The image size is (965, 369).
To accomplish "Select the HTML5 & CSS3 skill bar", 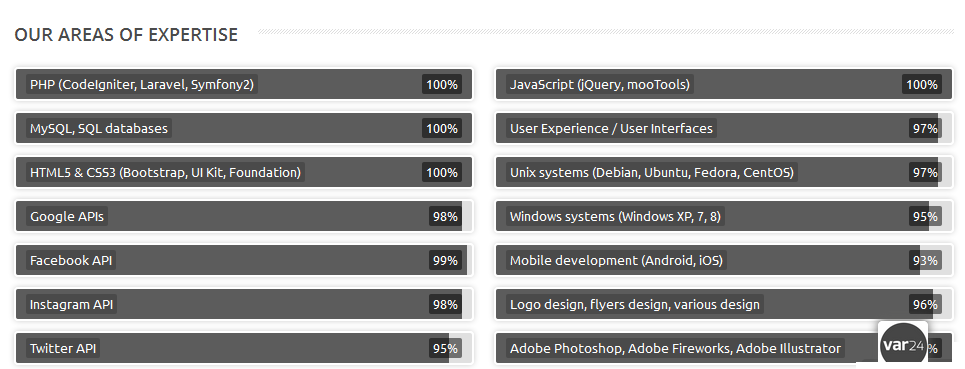I will point(244,172).
